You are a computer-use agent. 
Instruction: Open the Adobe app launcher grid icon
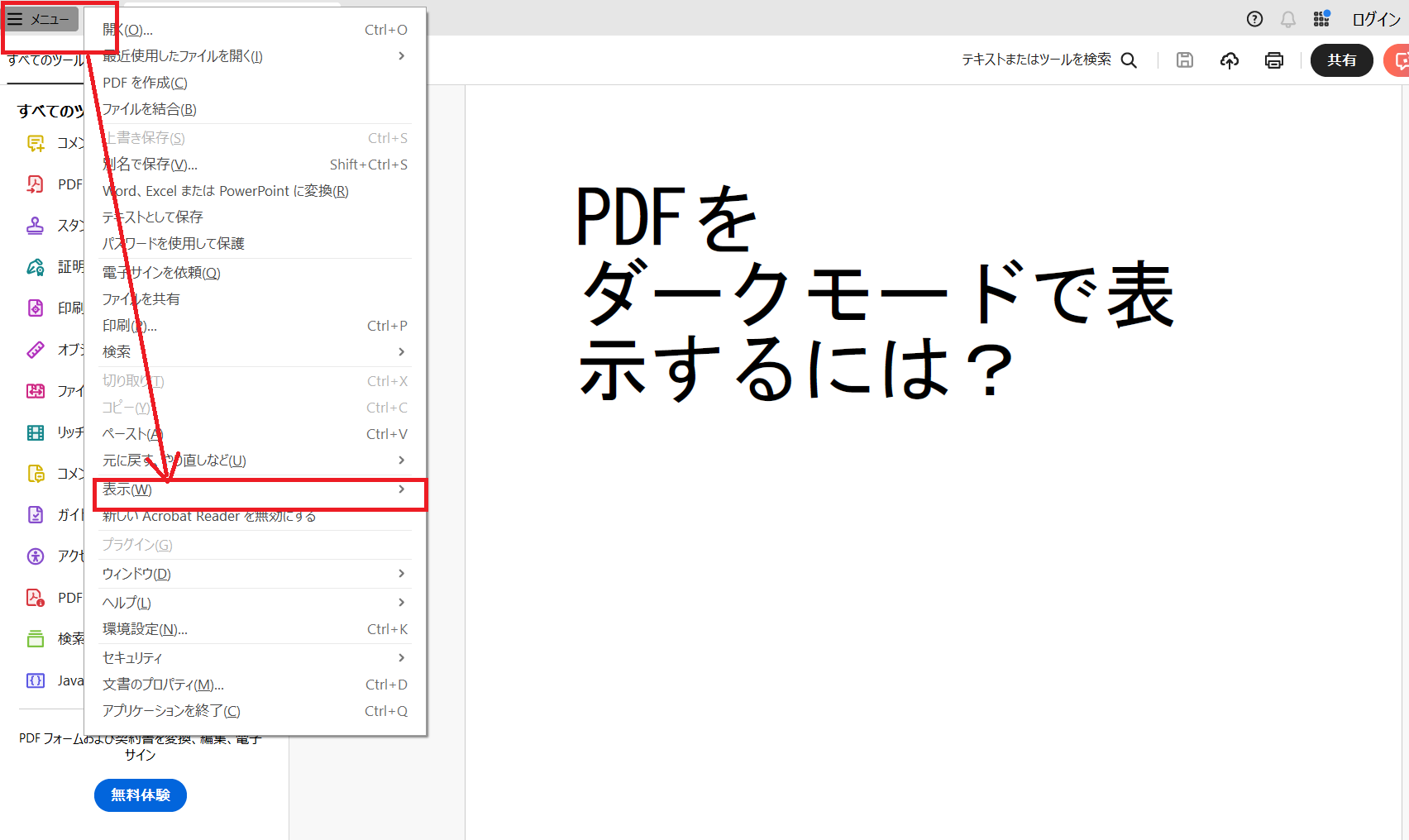[x=1321, y=18]
